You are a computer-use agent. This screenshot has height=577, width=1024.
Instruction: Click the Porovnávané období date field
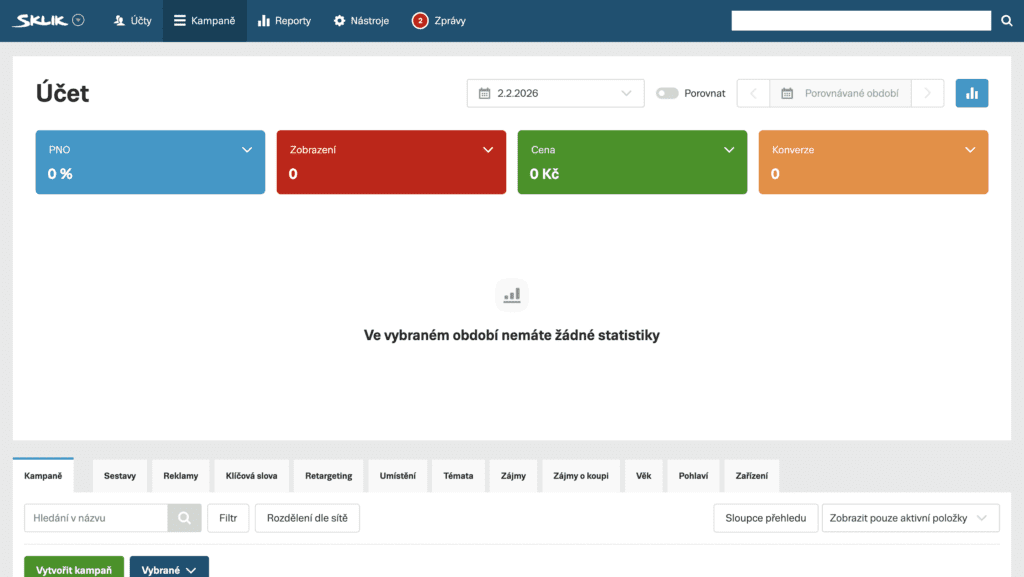coord(850,93)
